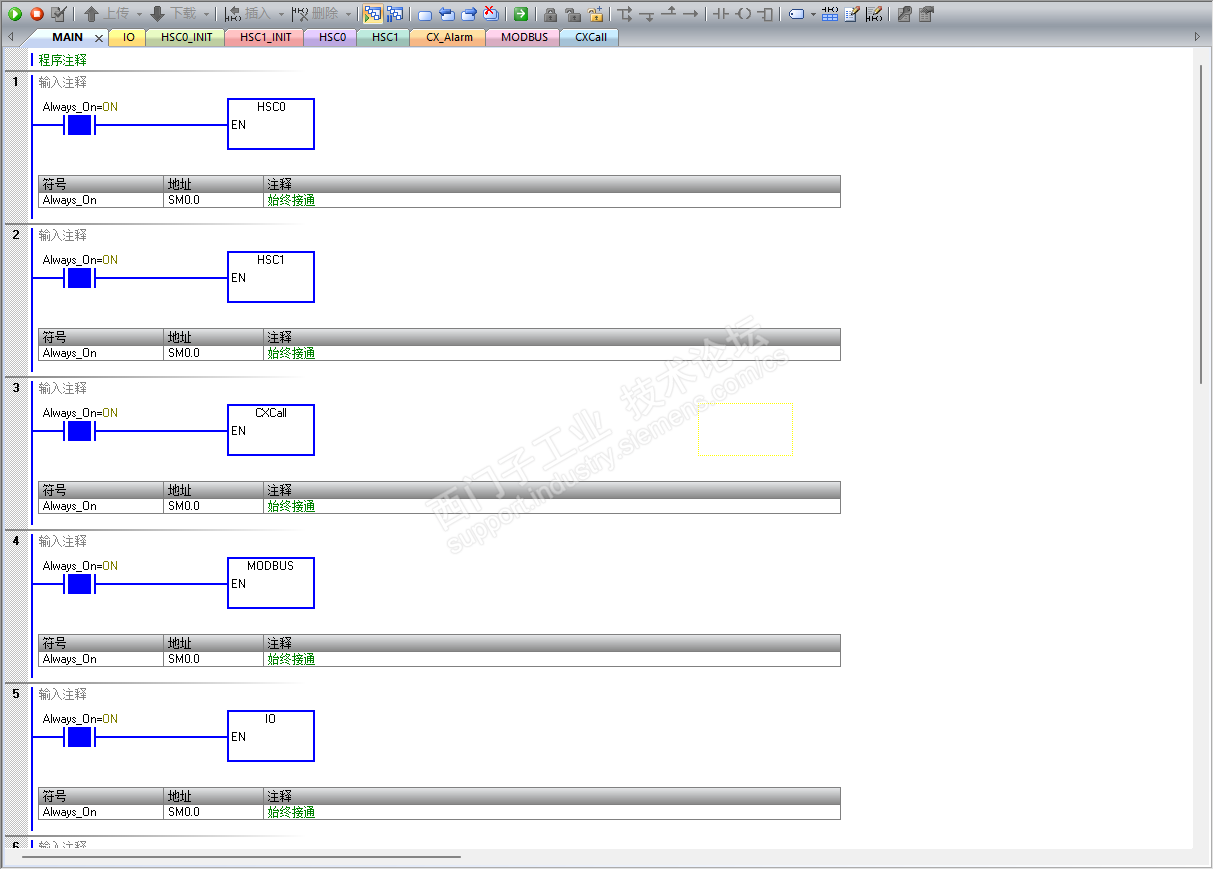Viewport: 1214px width, 870px height.
Task: Click the Download (下载) arrow button
Action: tap(173, 14)
